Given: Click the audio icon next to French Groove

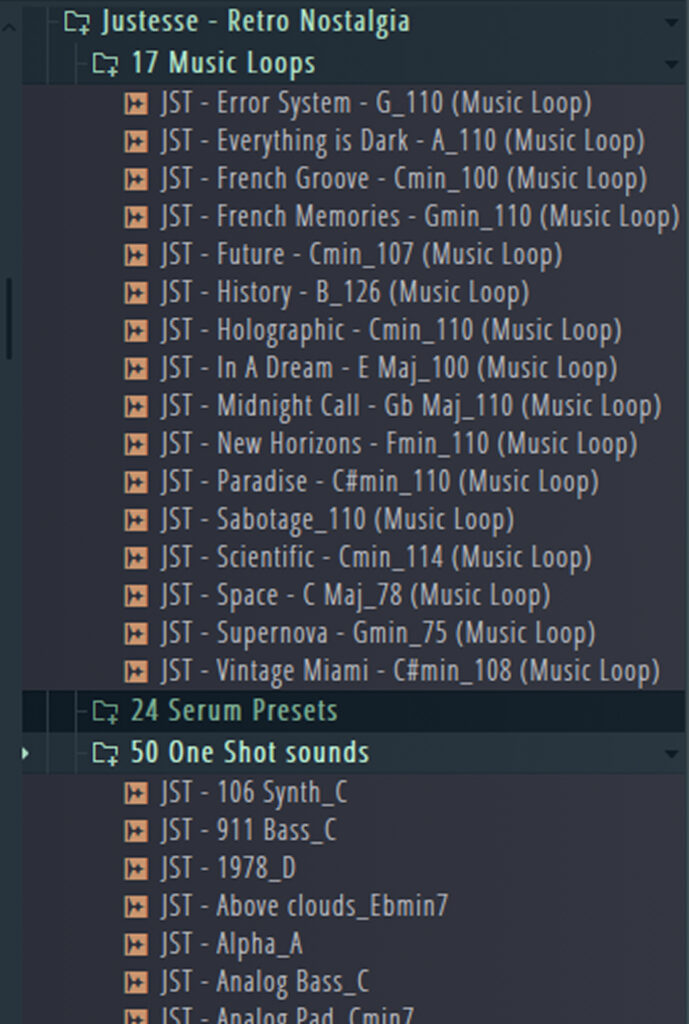Looking at the screenshot, I should pyautogui.click(x=135, y=179).
